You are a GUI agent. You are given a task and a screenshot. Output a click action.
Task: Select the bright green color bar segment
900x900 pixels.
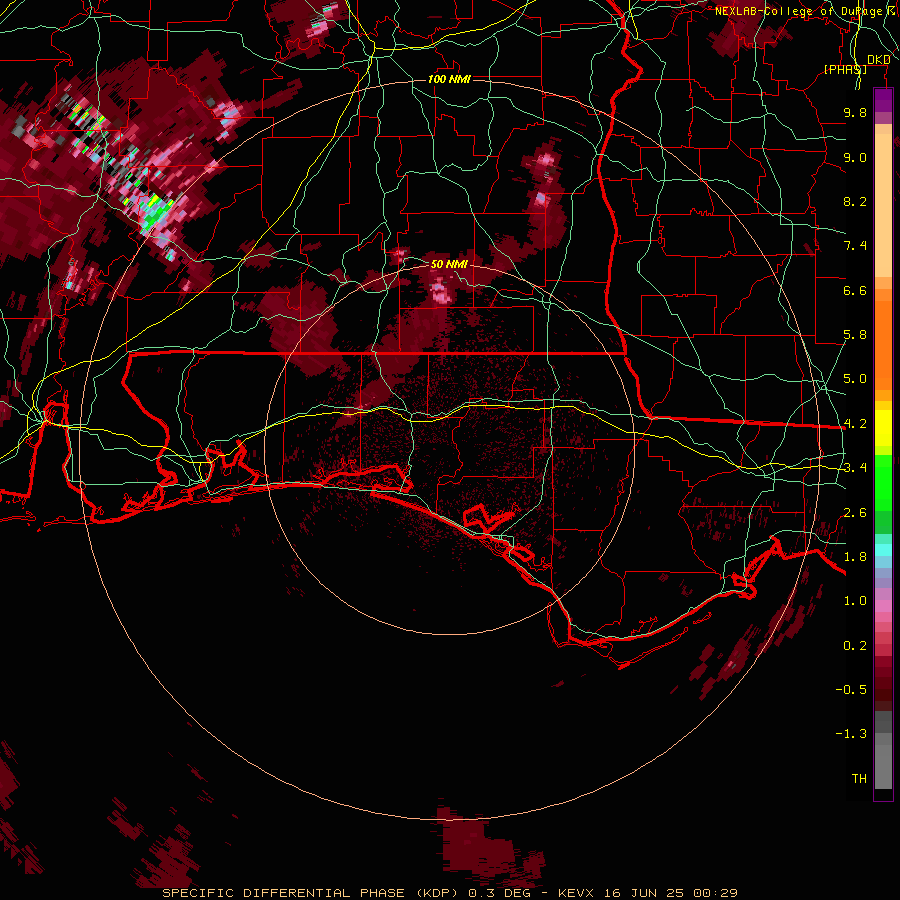tap(883, 483)
